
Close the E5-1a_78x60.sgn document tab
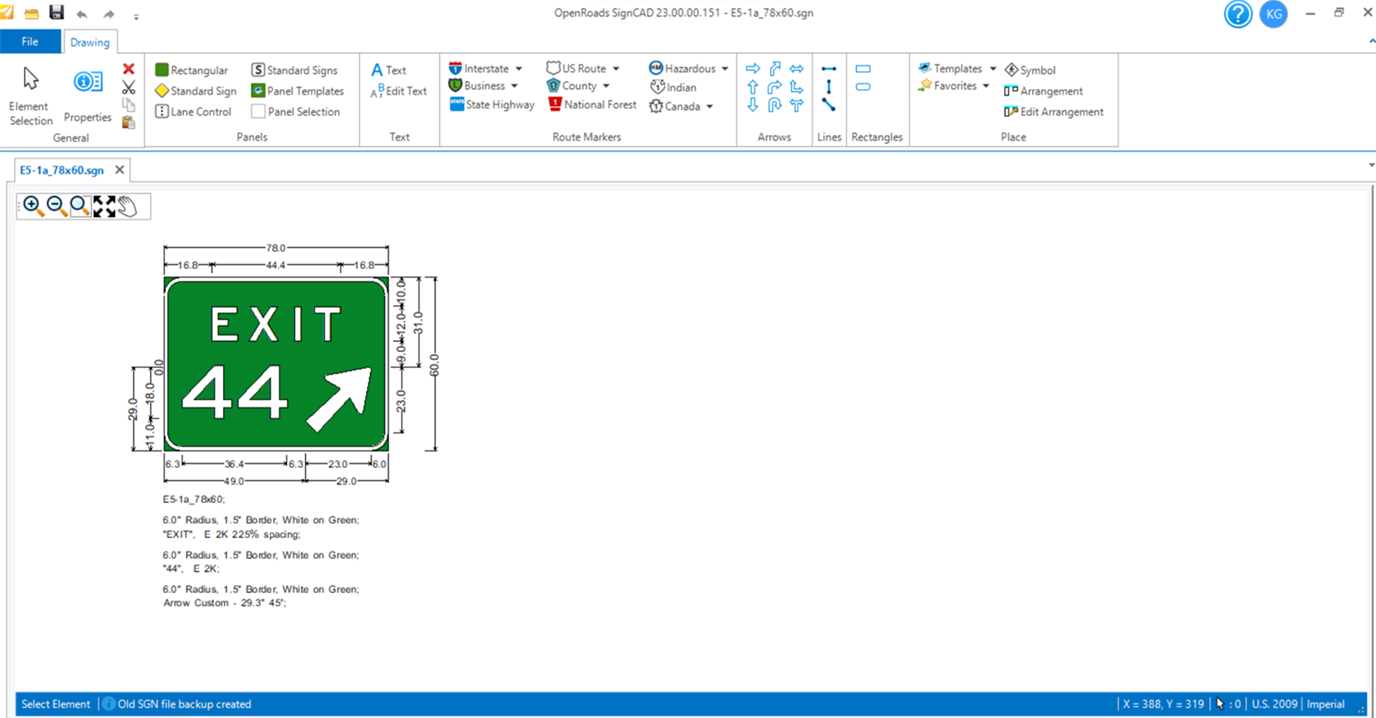[x=120, y=170]
